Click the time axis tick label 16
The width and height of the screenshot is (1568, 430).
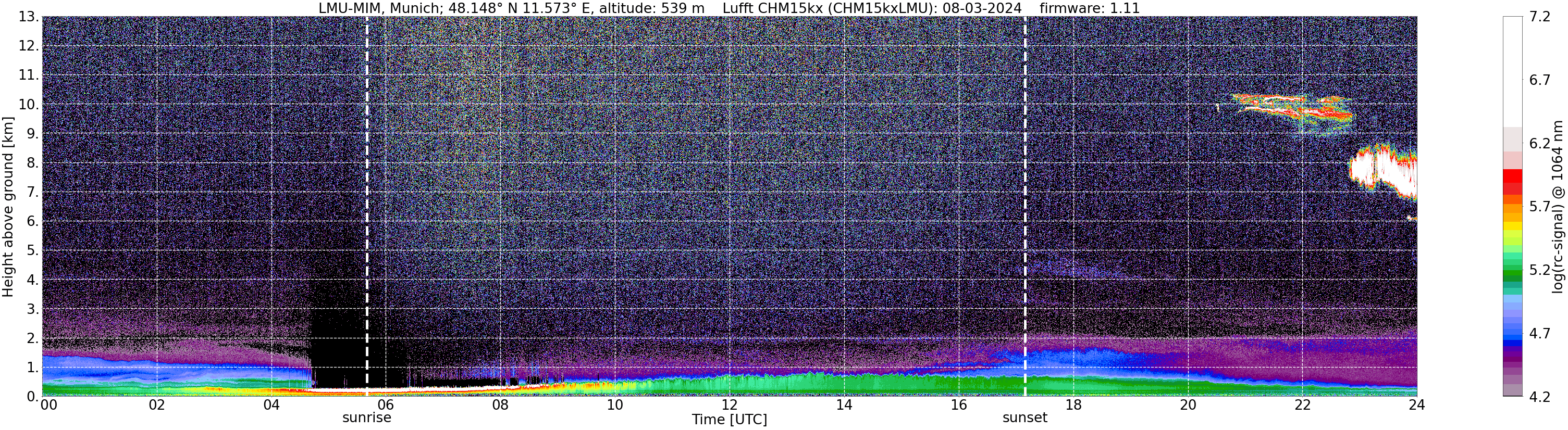[959, 405]
